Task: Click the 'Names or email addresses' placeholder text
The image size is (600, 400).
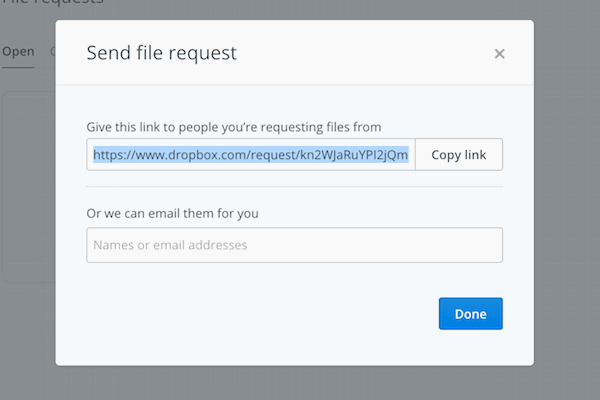Action: pyautogui.click(x=170, y=245)
